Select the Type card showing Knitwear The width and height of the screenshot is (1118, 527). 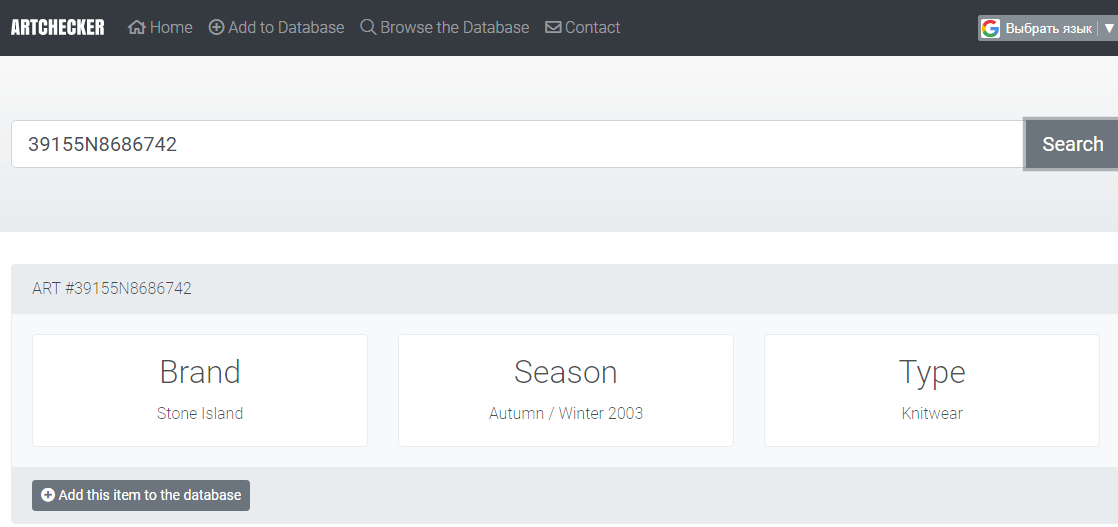[x=932, y=391]
